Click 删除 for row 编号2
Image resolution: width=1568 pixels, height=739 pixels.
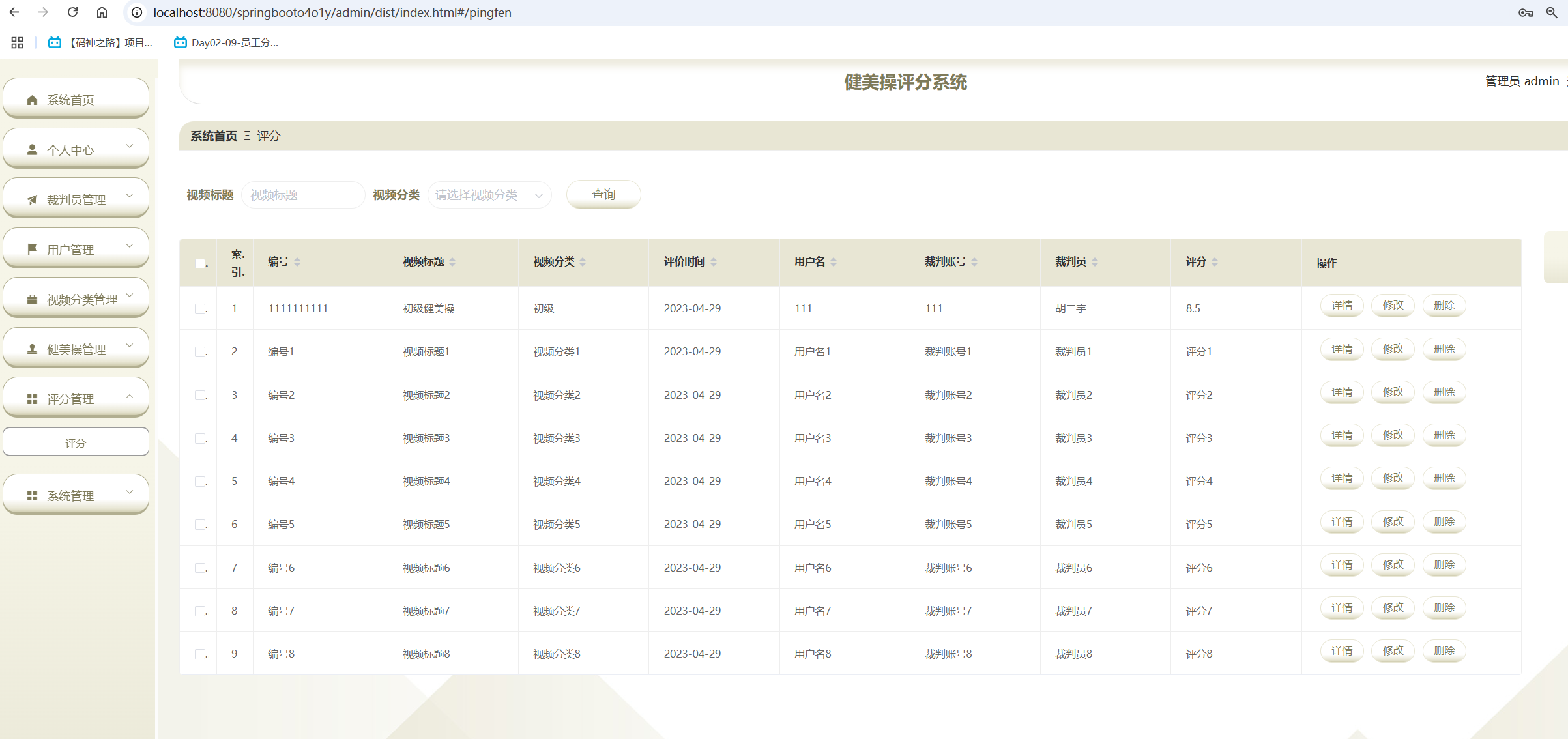coord(1444,392)
